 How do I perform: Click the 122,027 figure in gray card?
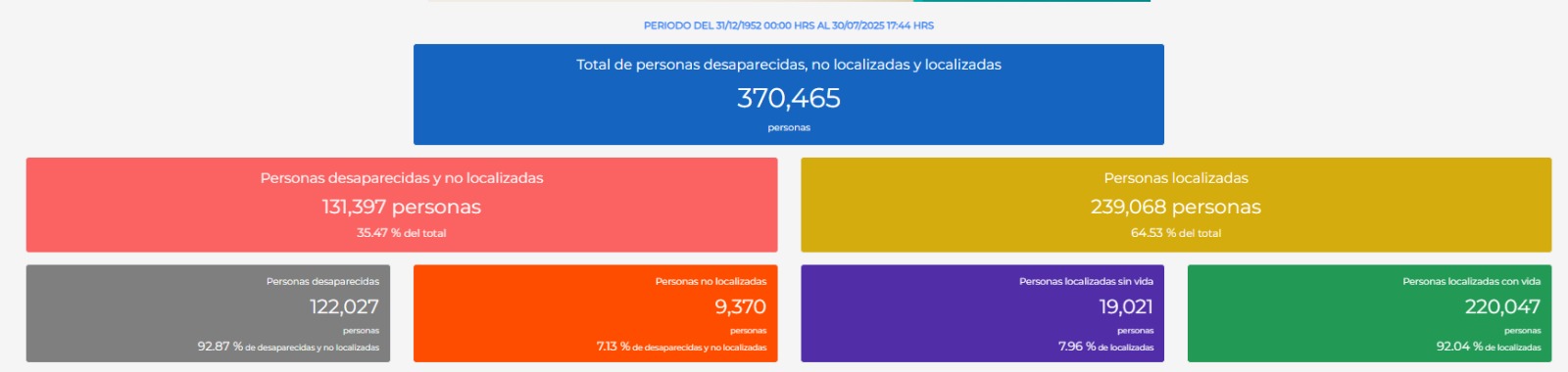344,306
